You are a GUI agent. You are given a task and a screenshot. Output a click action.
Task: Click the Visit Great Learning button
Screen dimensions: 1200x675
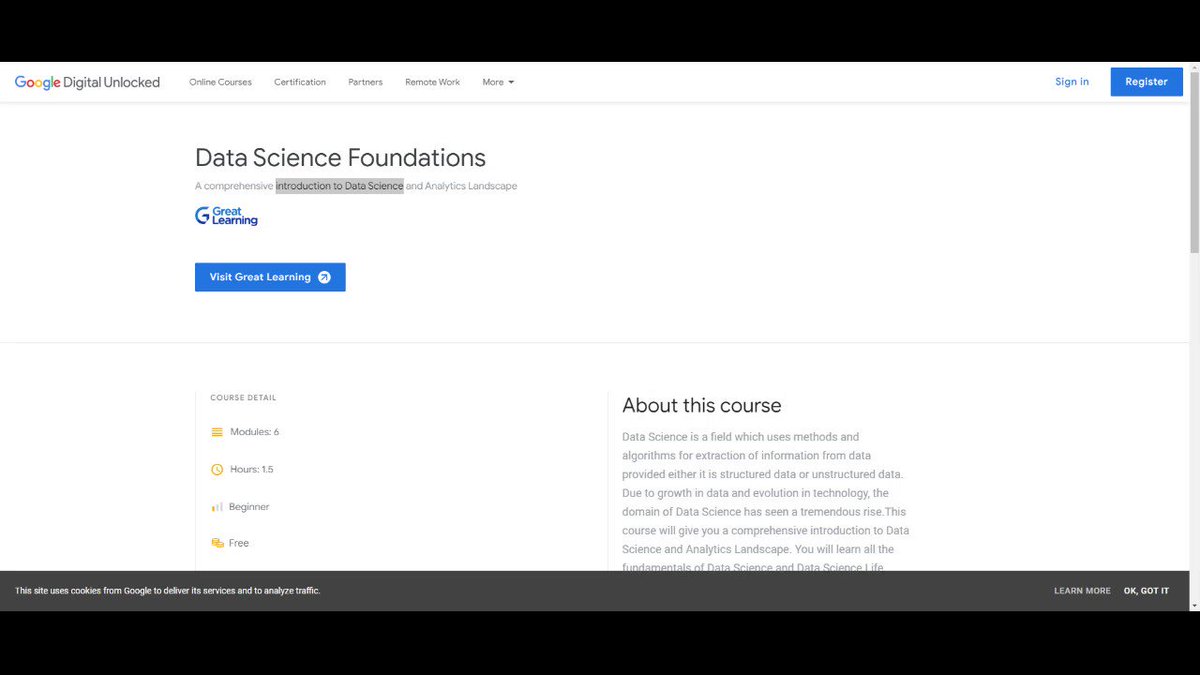point(270,277)
